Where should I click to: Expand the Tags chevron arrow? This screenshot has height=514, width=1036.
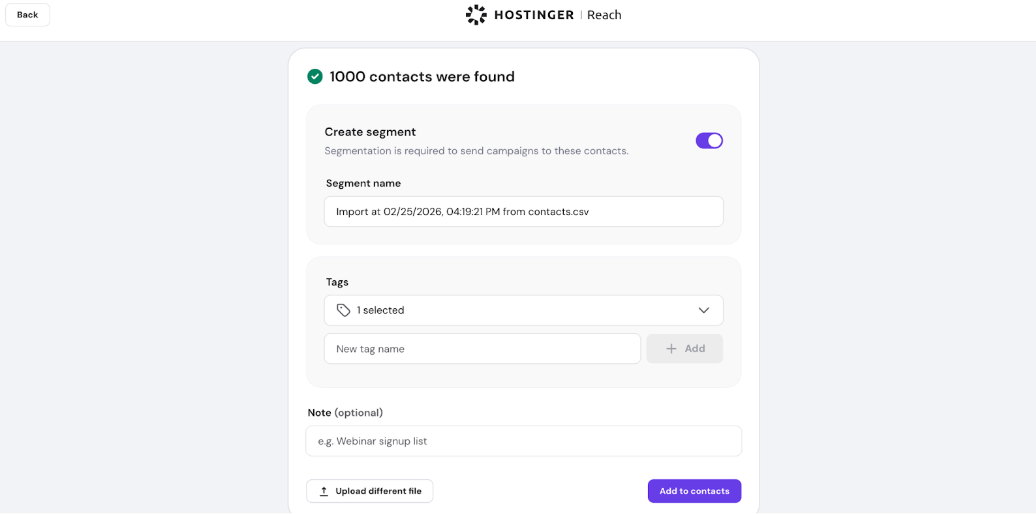pyautogui.click(x=704, y=310)
